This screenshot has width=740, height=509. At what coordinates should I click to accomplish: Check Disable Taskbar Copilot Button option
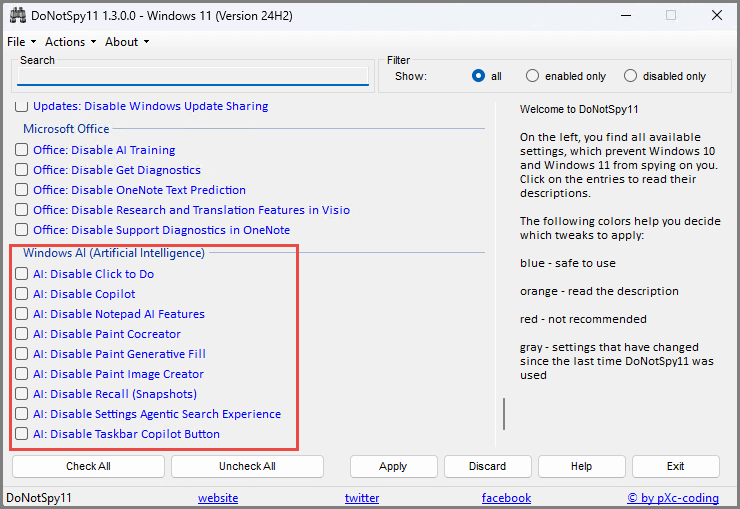click(x=22, y=434)
